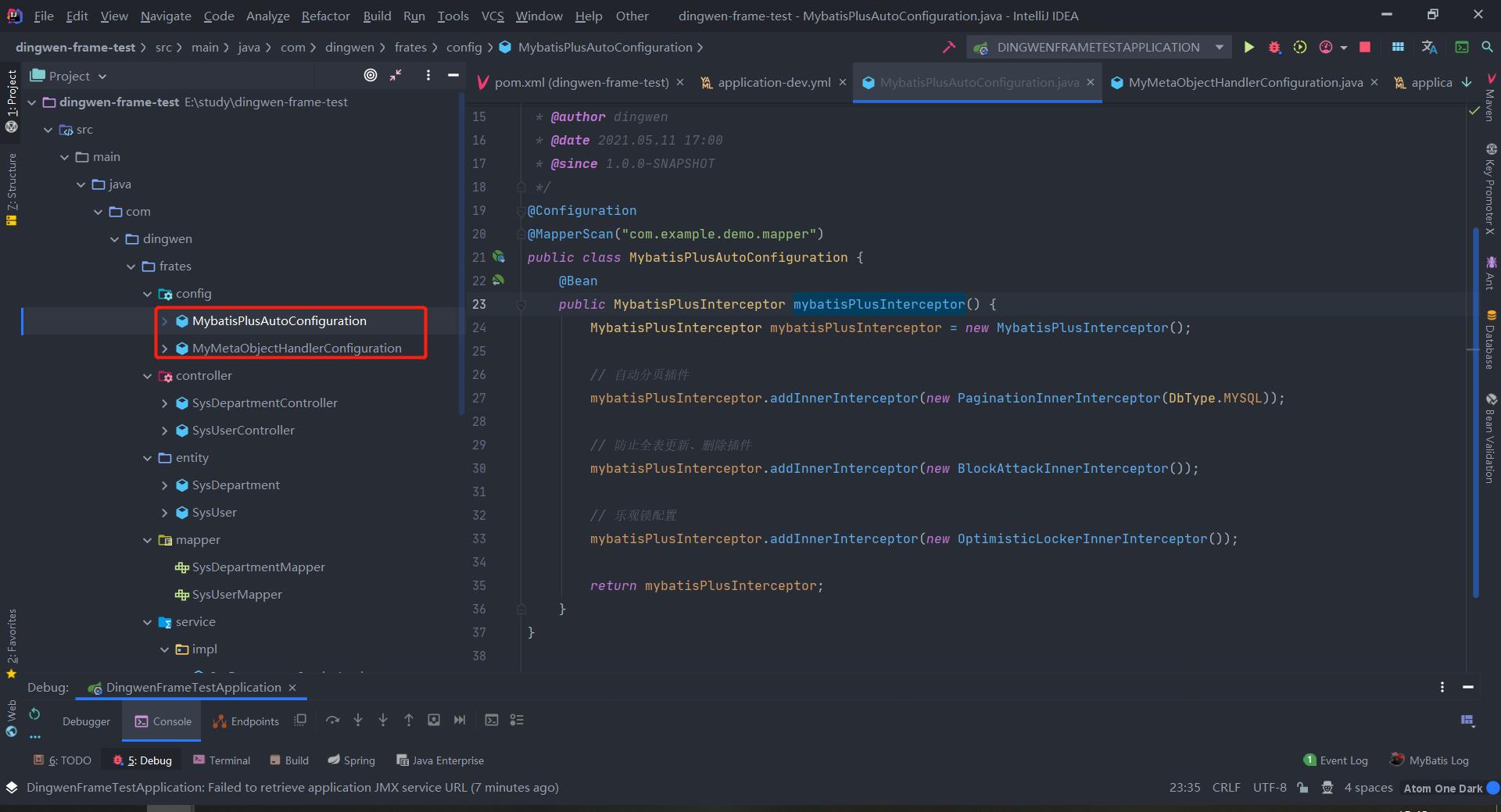Start debugging with the red bug icon
The height and width of the screenshot is (812, 1501).
coord(1274,48)
